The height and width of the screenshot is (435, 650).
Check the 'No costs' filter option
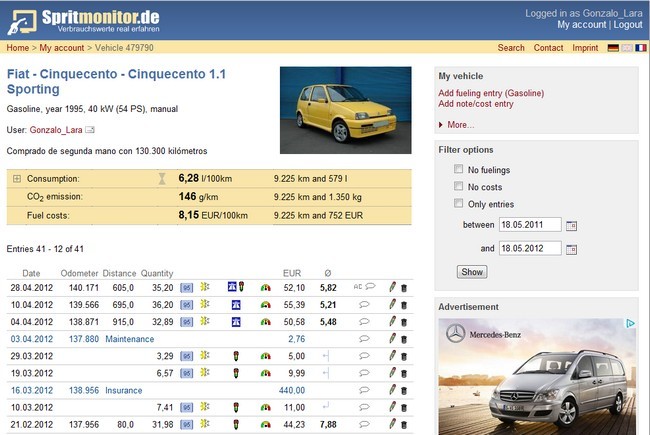(x=458, y=187)
